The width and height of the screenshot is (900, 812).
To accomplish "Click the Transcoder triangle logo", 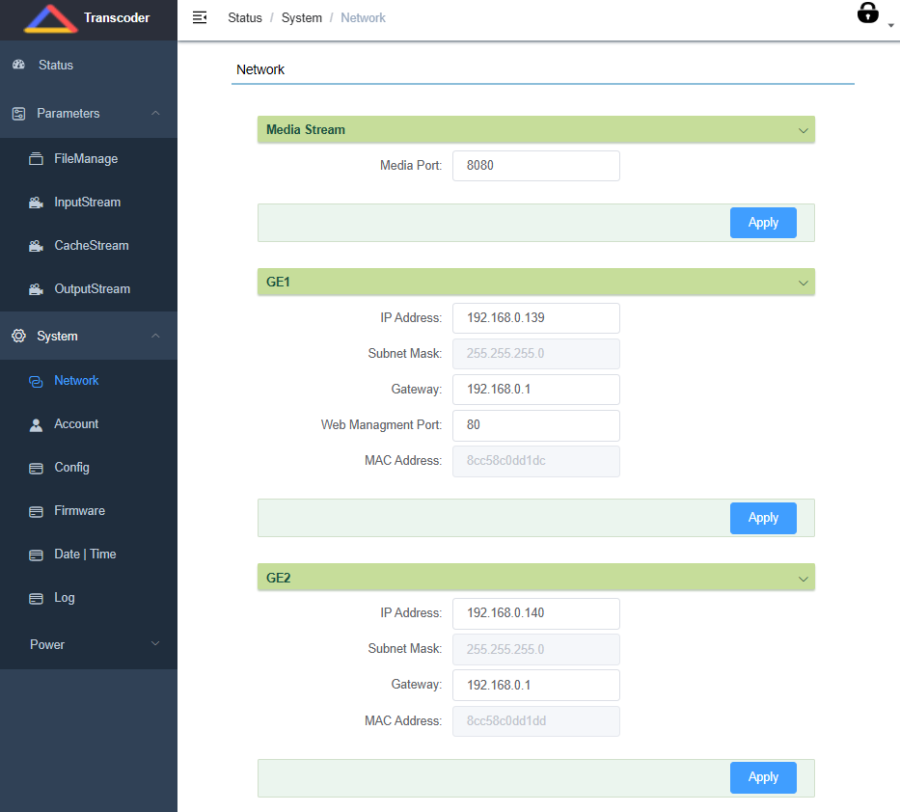I will click(50, 19).
